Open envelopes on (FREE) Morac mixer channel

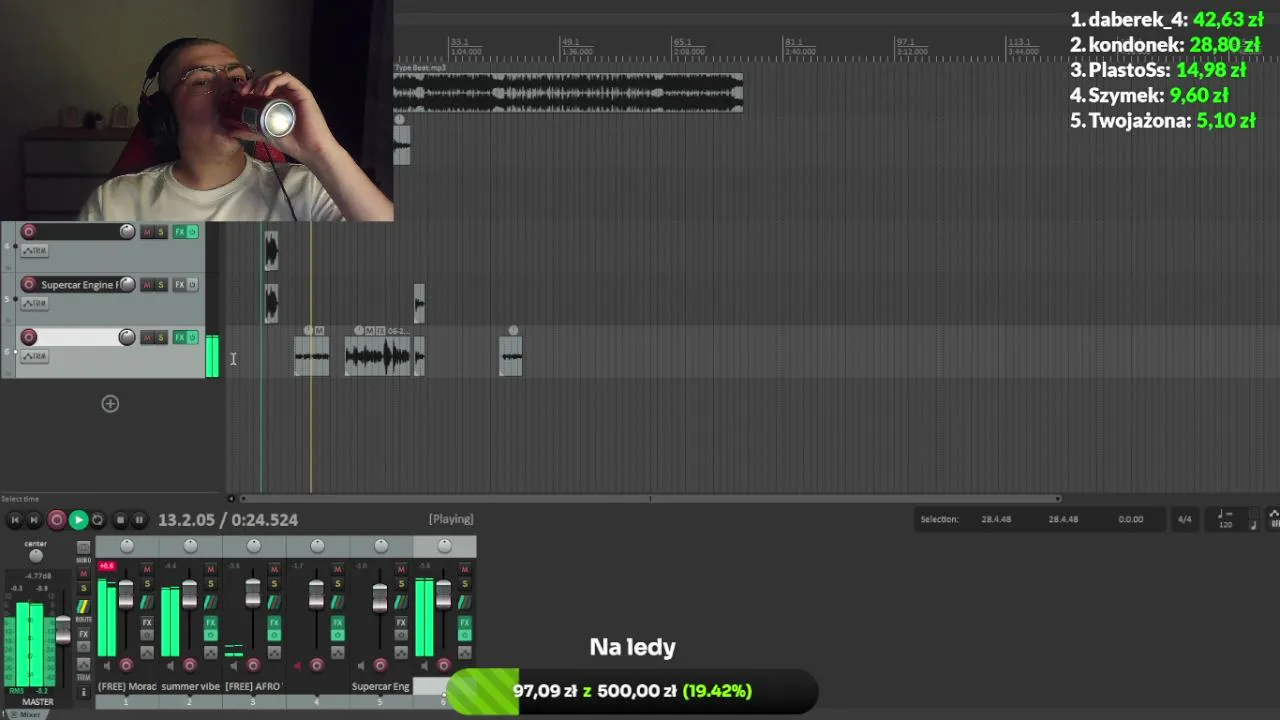(x=147, y=652)
